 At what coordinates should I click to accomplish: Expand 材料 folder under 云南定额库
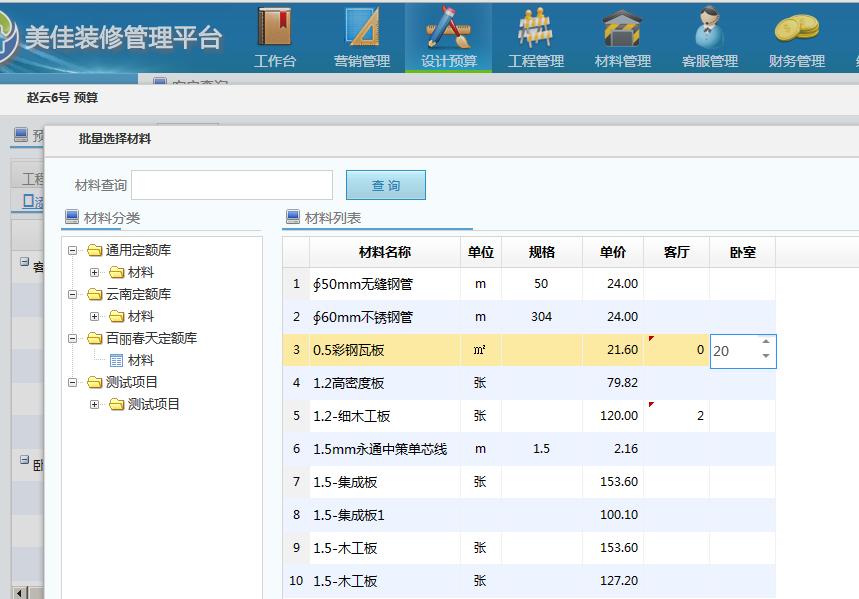pyautogui.click(x=95, y=316)
